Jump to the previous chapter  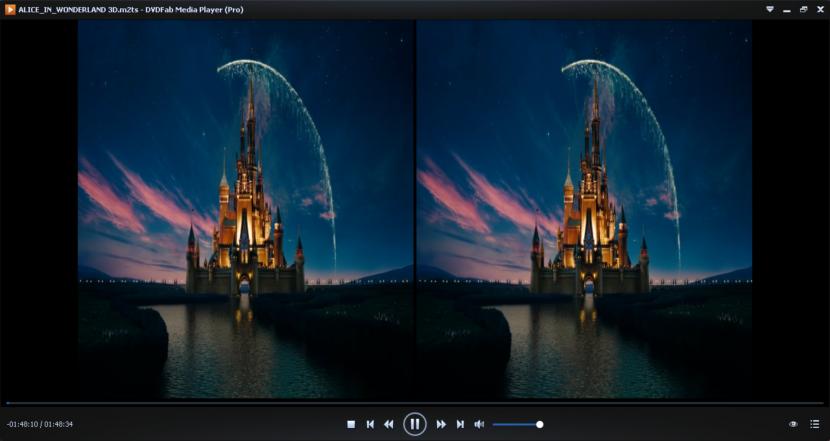tap(370, 424)
